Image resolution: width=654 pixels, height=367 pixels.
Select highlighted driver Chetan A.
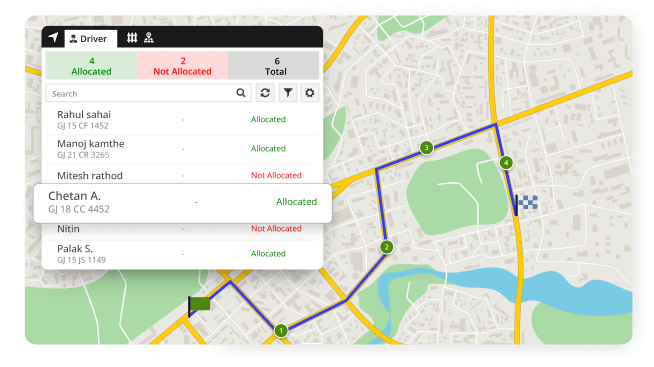pyautogui.click(x=183, y=203)
